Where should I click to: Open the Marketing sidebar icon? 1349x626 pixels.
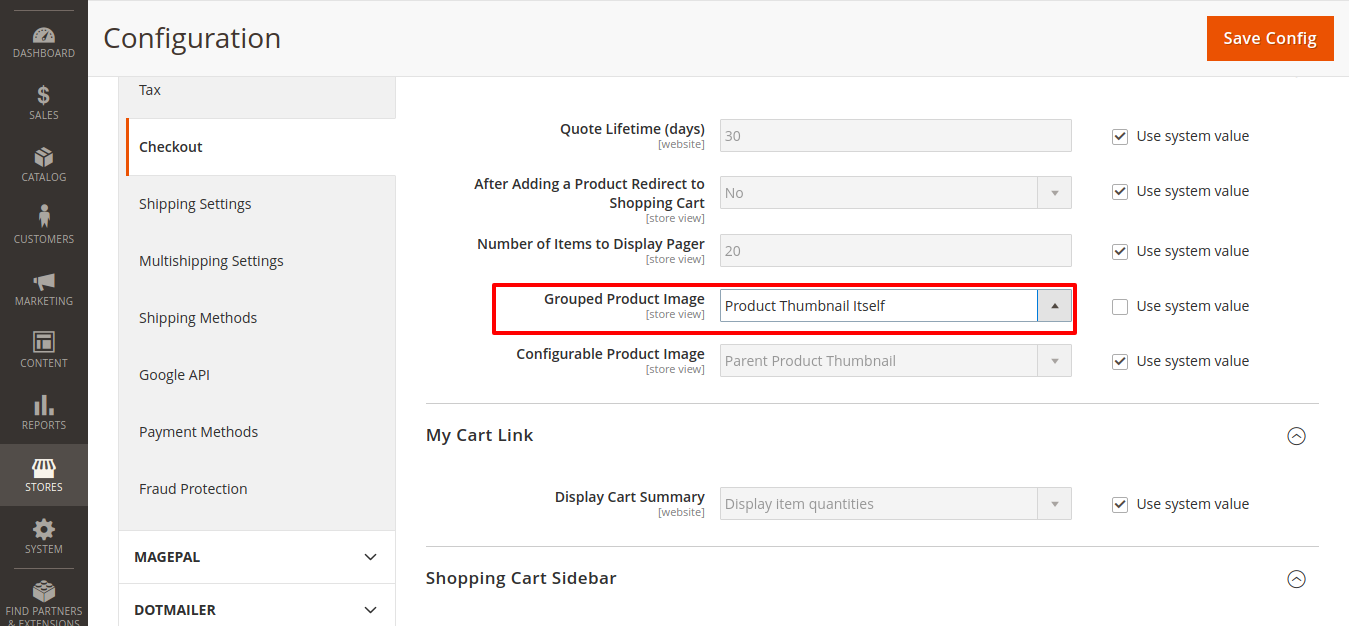click(43, 287)
